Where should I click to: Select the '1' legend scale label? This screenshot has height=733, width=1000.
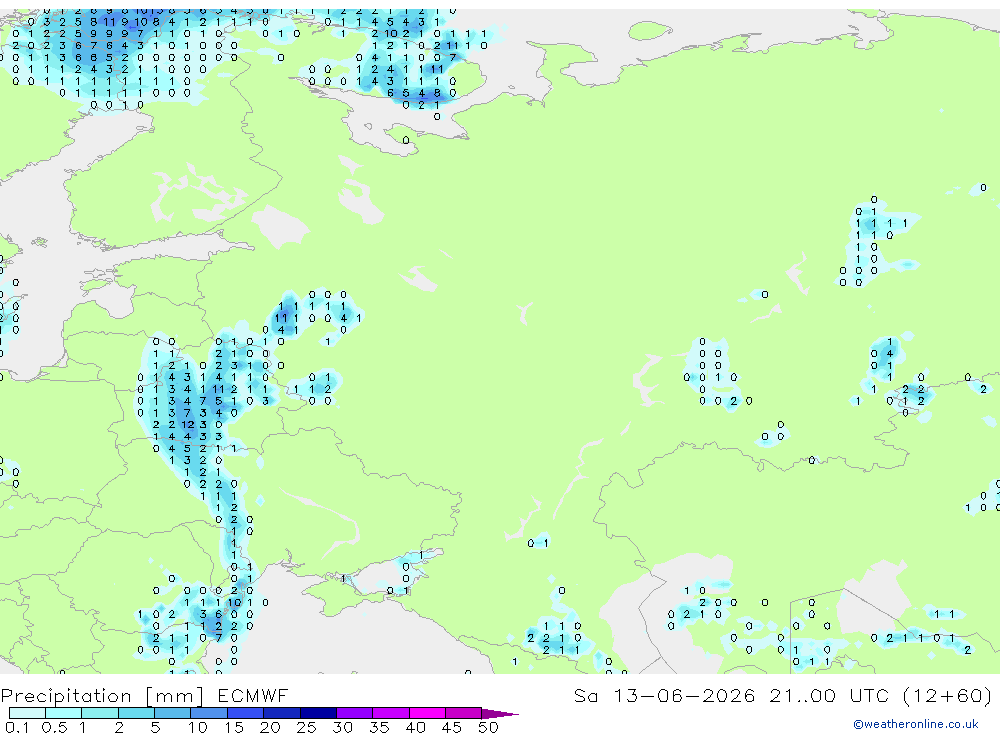82,727
